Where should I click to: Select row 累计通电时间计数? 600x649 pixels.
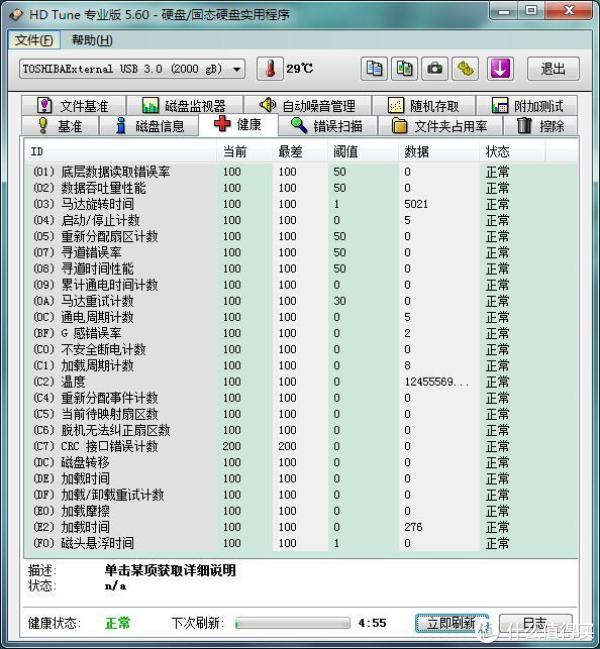pos(301,285)
